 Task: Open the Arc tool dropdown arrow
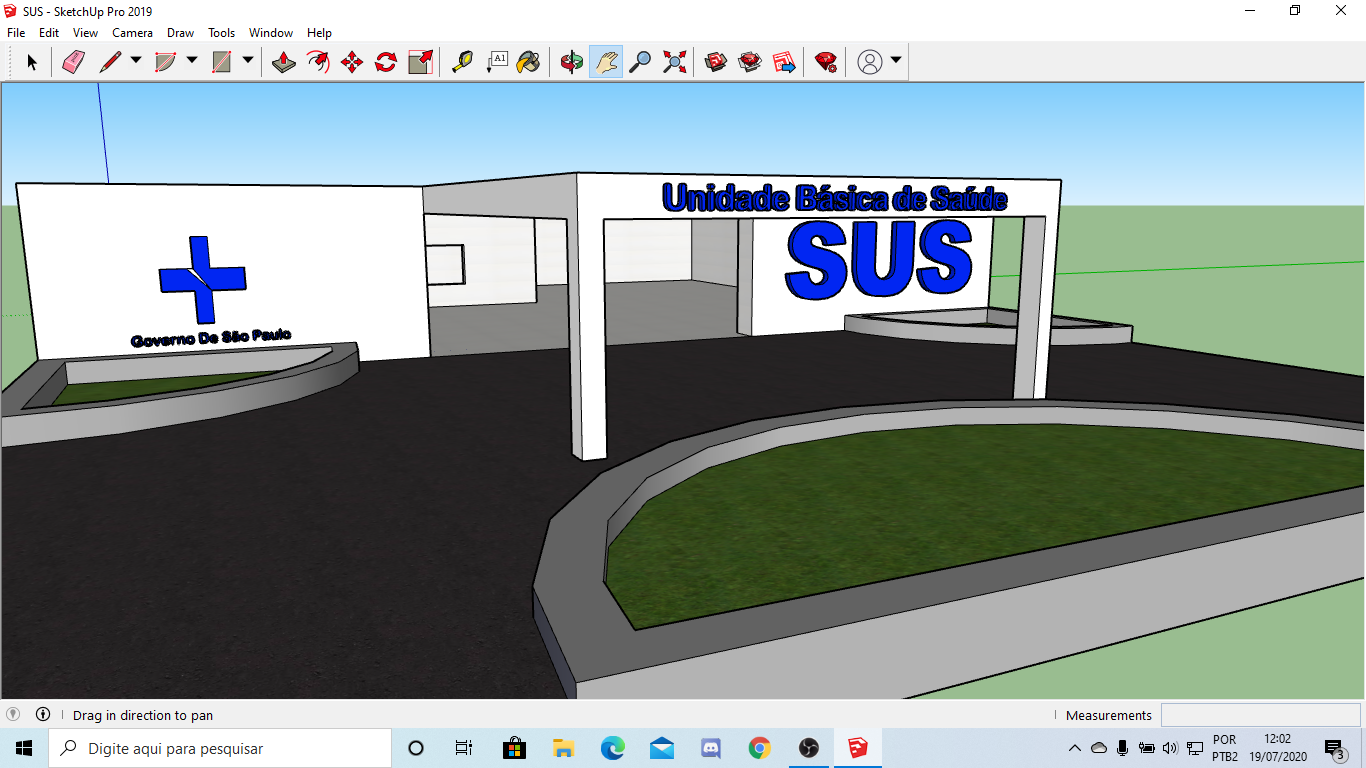(192, 61)
